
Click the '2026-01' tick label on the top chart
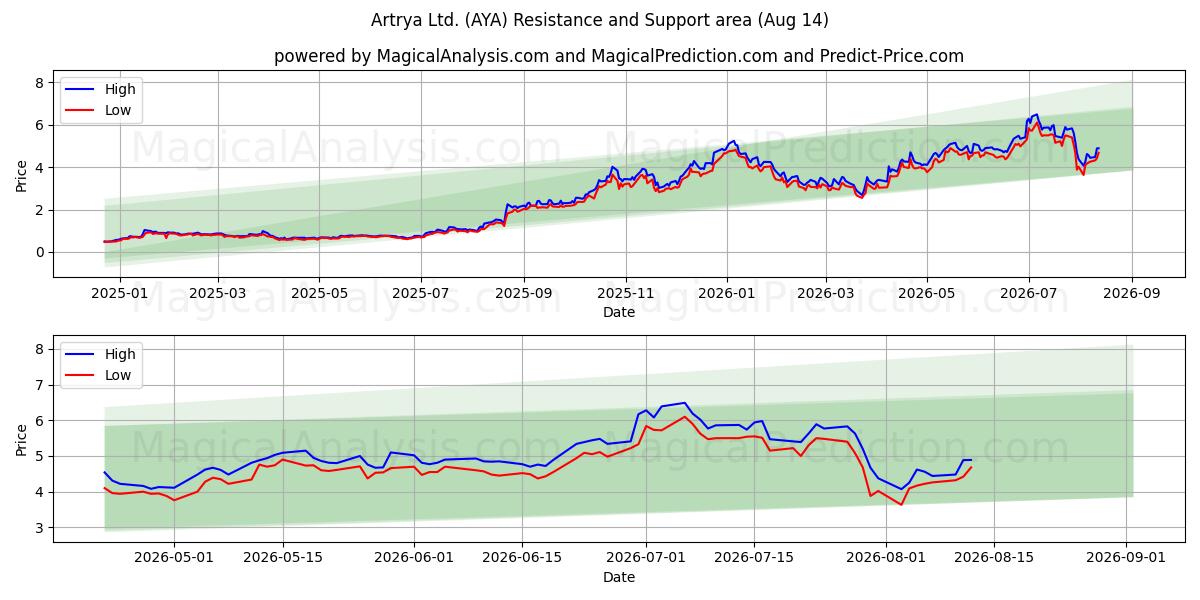(727, 295)
